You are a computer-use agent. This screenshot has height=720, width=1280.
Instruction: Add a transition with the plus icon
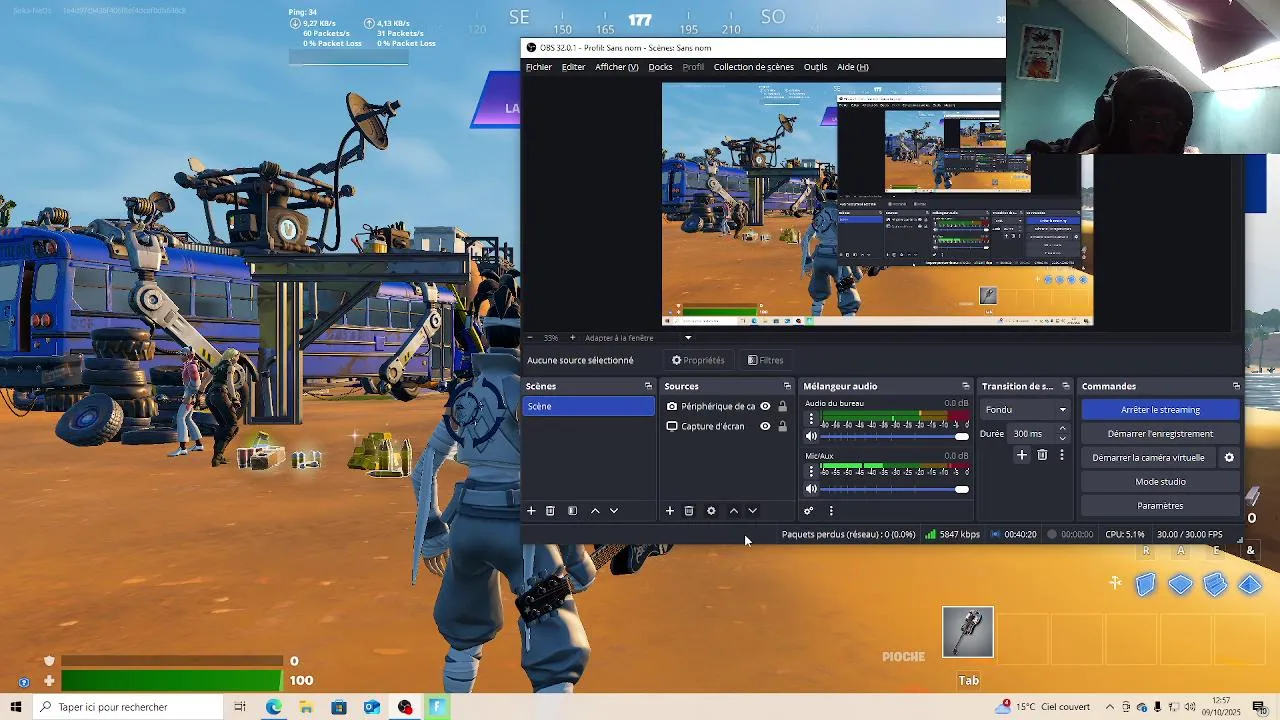[1022, 455]
